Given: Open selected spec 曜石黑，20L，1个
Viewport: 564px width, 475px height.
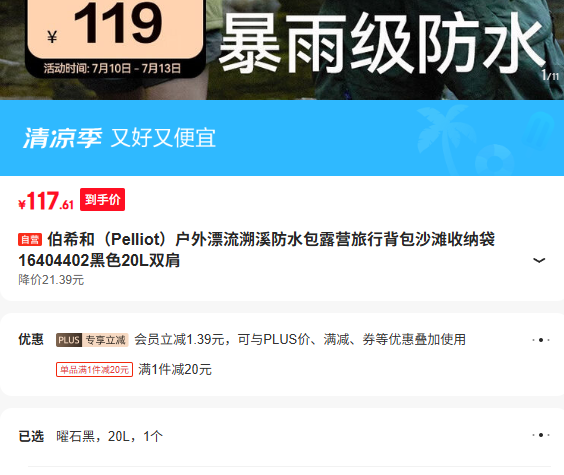Looking at the screenshot, I should point(110,437).
